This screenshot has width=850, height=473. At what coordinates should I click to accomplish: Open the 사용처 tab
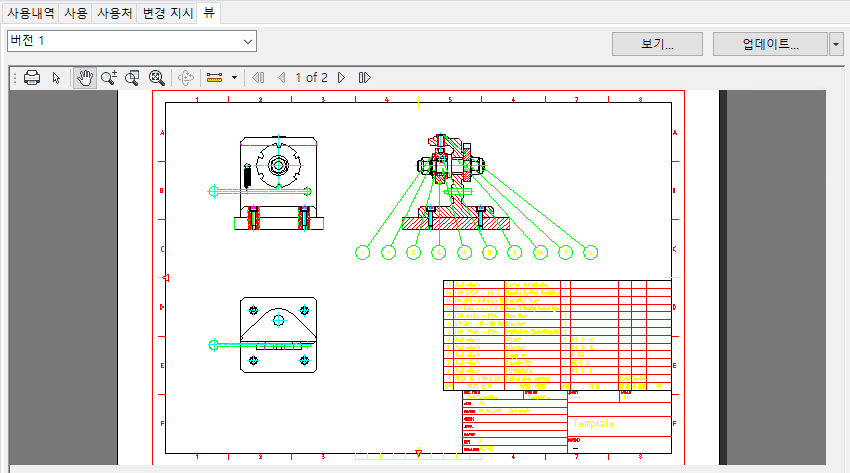tap(114, 13)
